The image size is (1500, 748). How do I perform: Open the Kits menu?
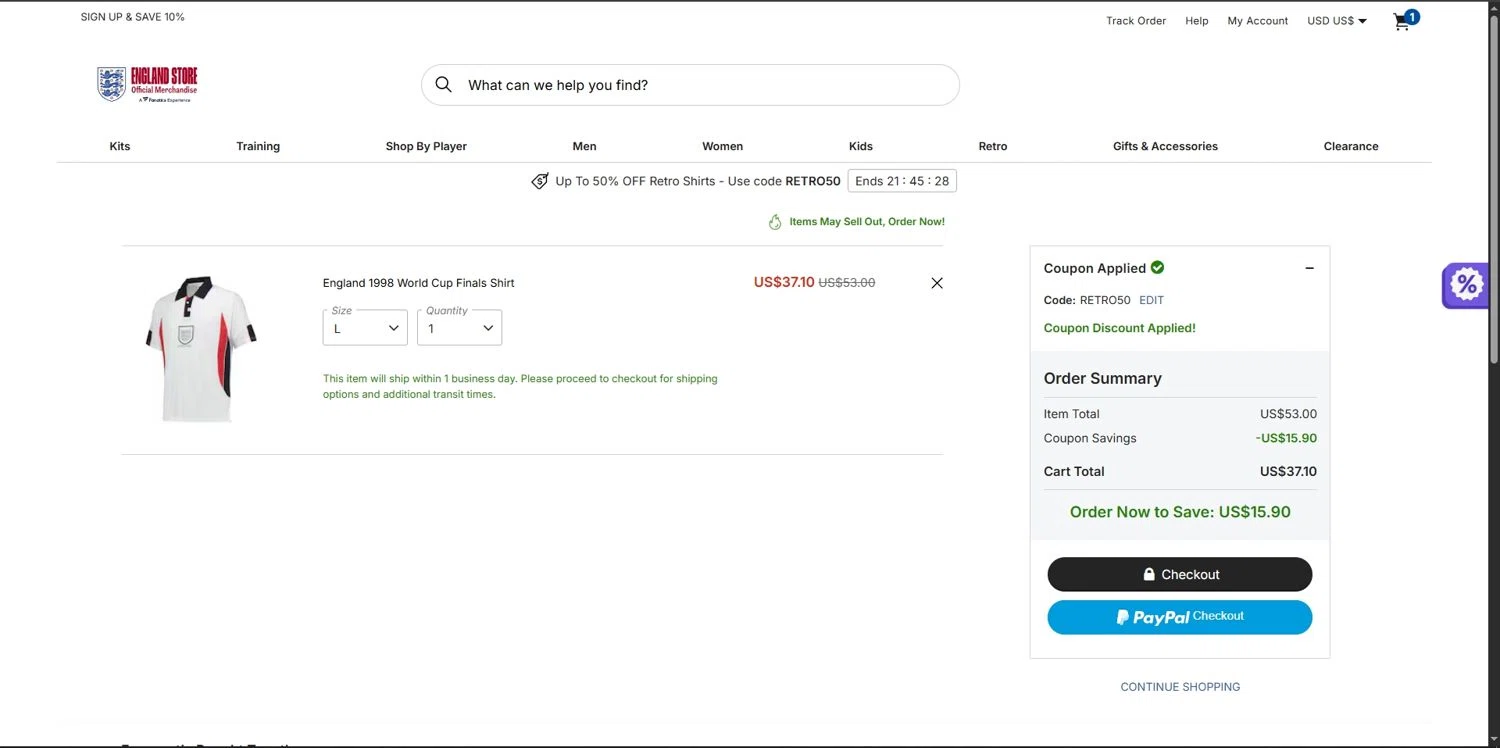(x=120, y=146)
